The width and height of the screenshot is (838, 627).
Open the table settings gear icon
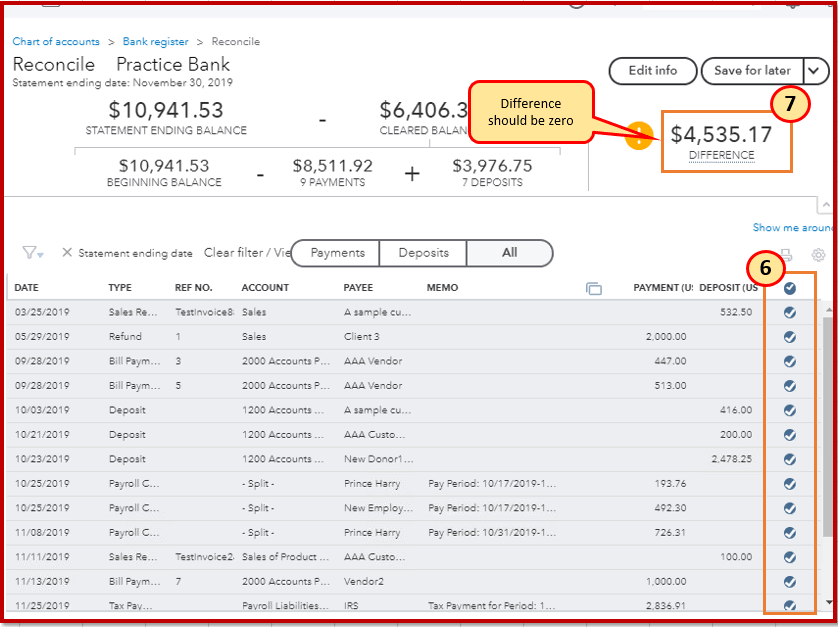point(818,255)
